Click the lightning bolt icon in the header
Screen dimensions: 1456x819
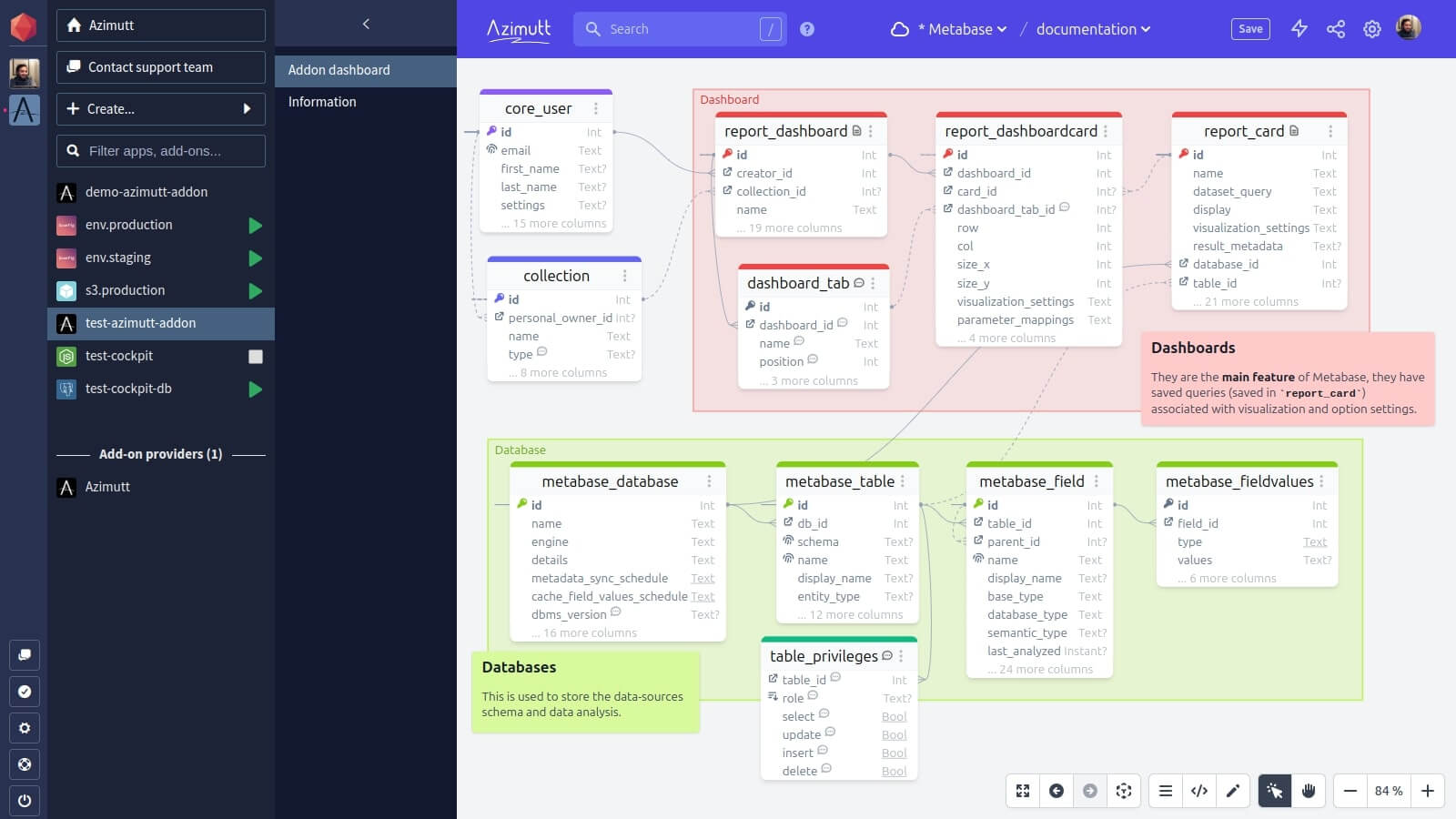[x=1299, y=29]
